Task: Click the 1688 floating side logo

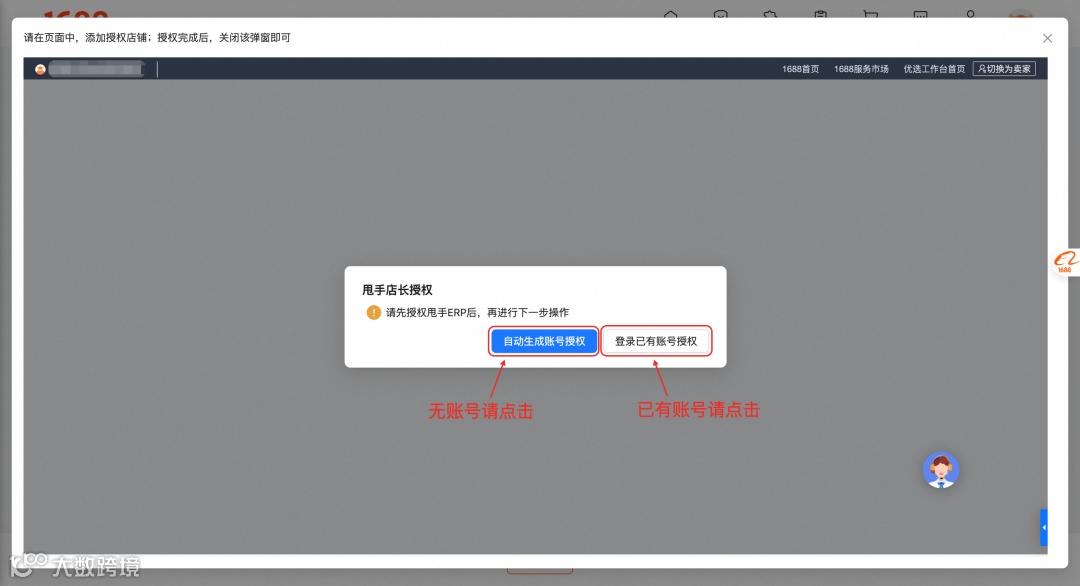Action: 1066,262
